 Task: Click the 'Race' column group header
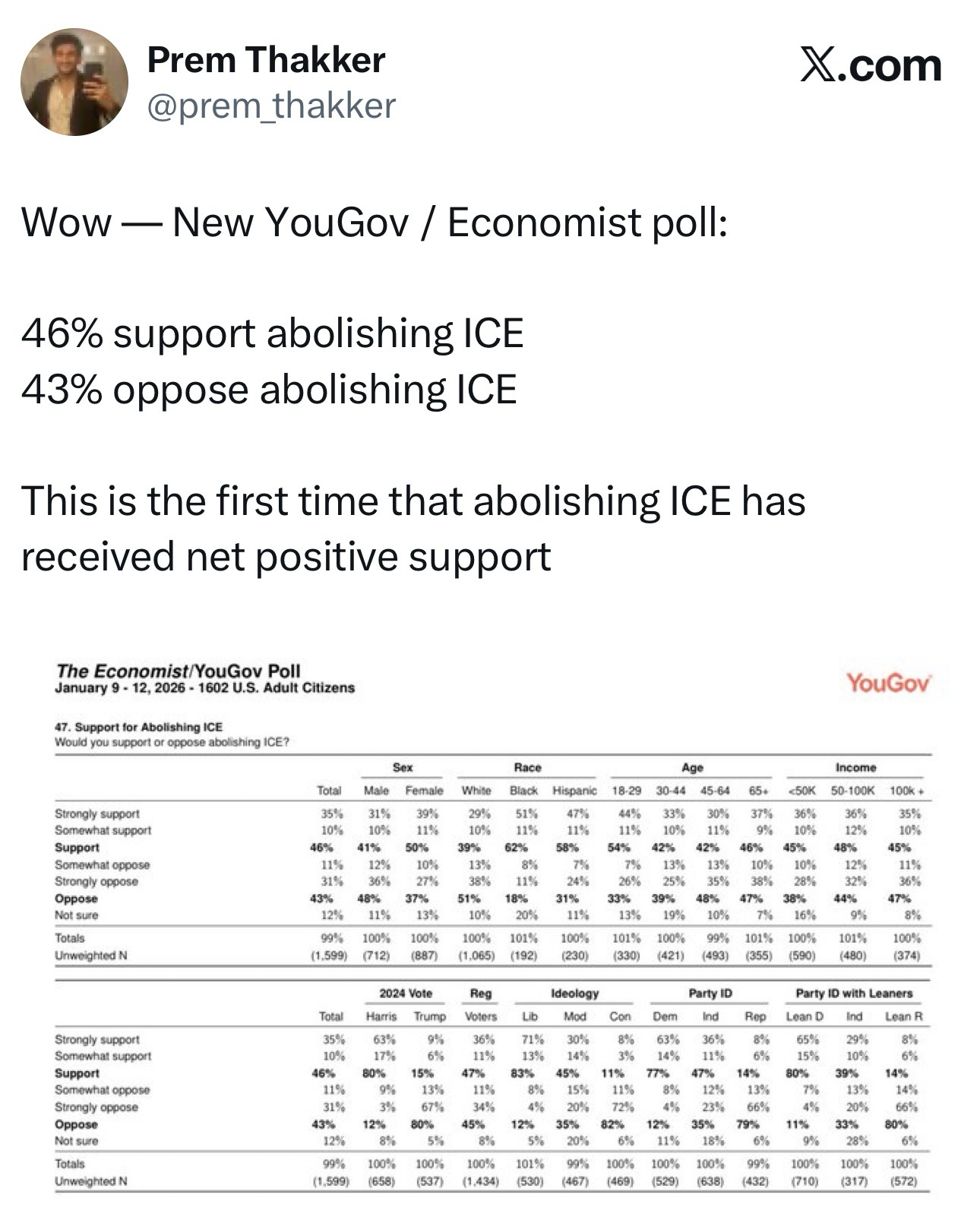[527, 767]
